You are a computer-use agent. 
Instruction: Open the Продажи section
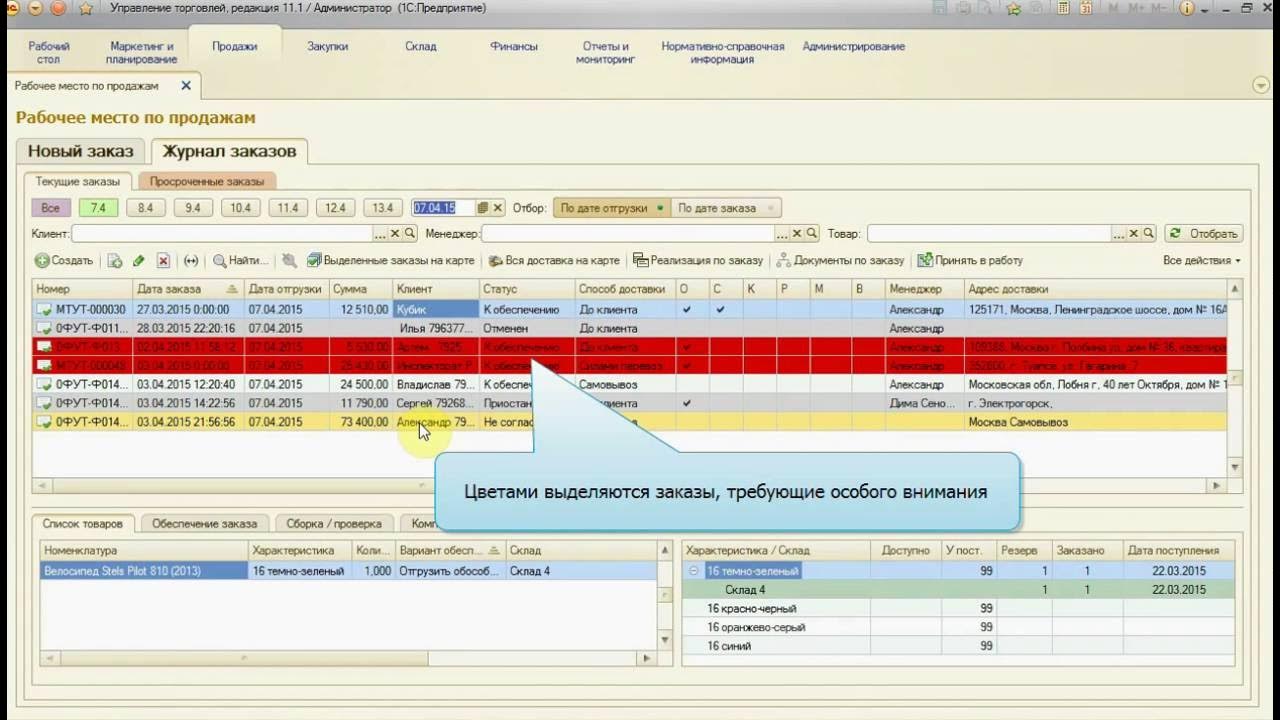coord(234,46)
